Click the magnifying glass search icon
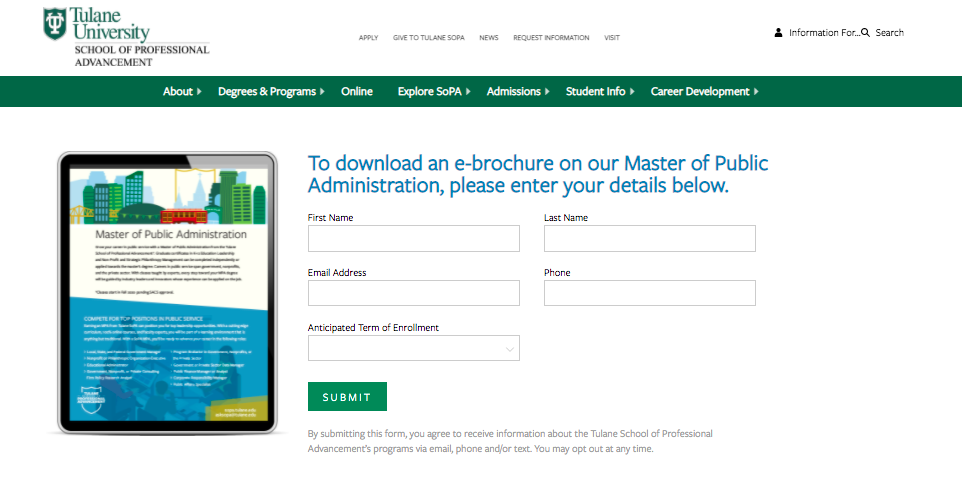 coord(866,33)
